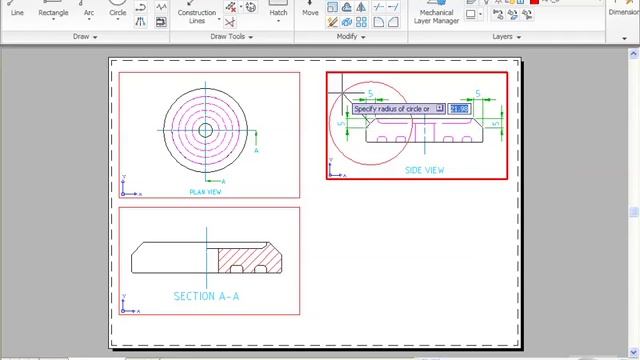640x360 pixels.
Task: Click the first Modify icon beside Move
Action: tap(332, 7)
